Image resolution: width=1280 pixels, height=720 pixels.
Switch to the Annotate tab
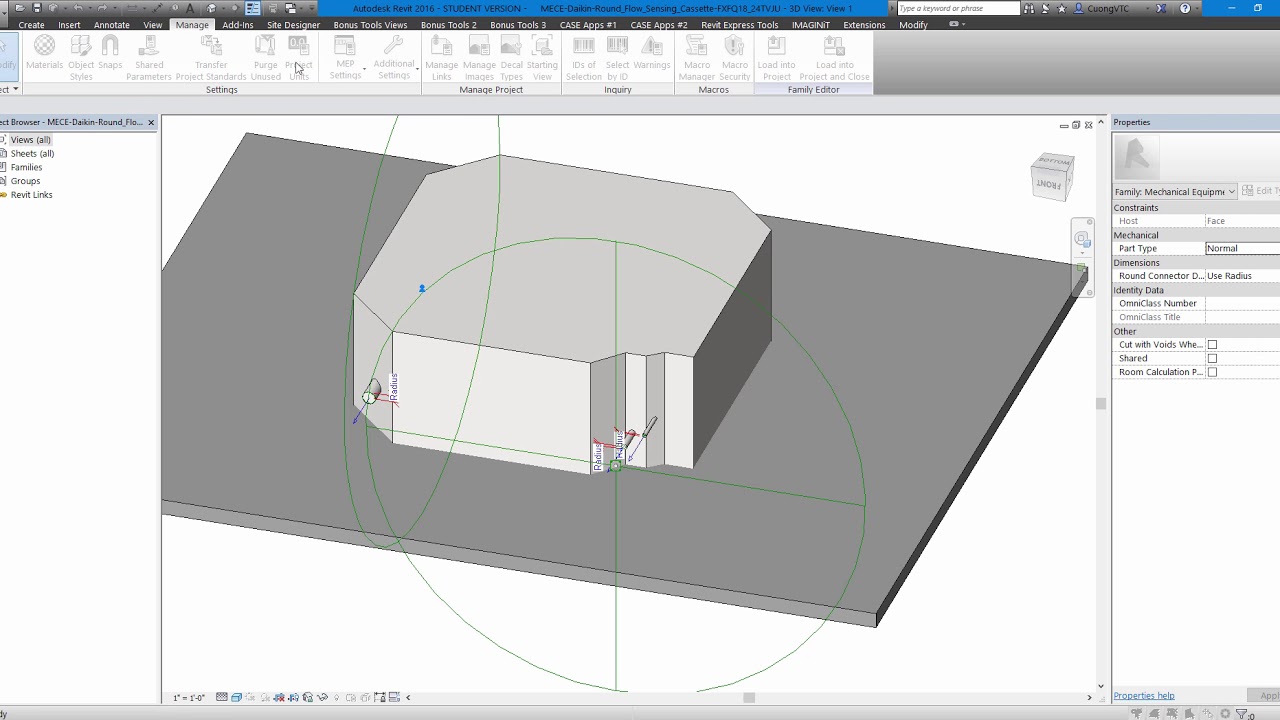[111, 25]
